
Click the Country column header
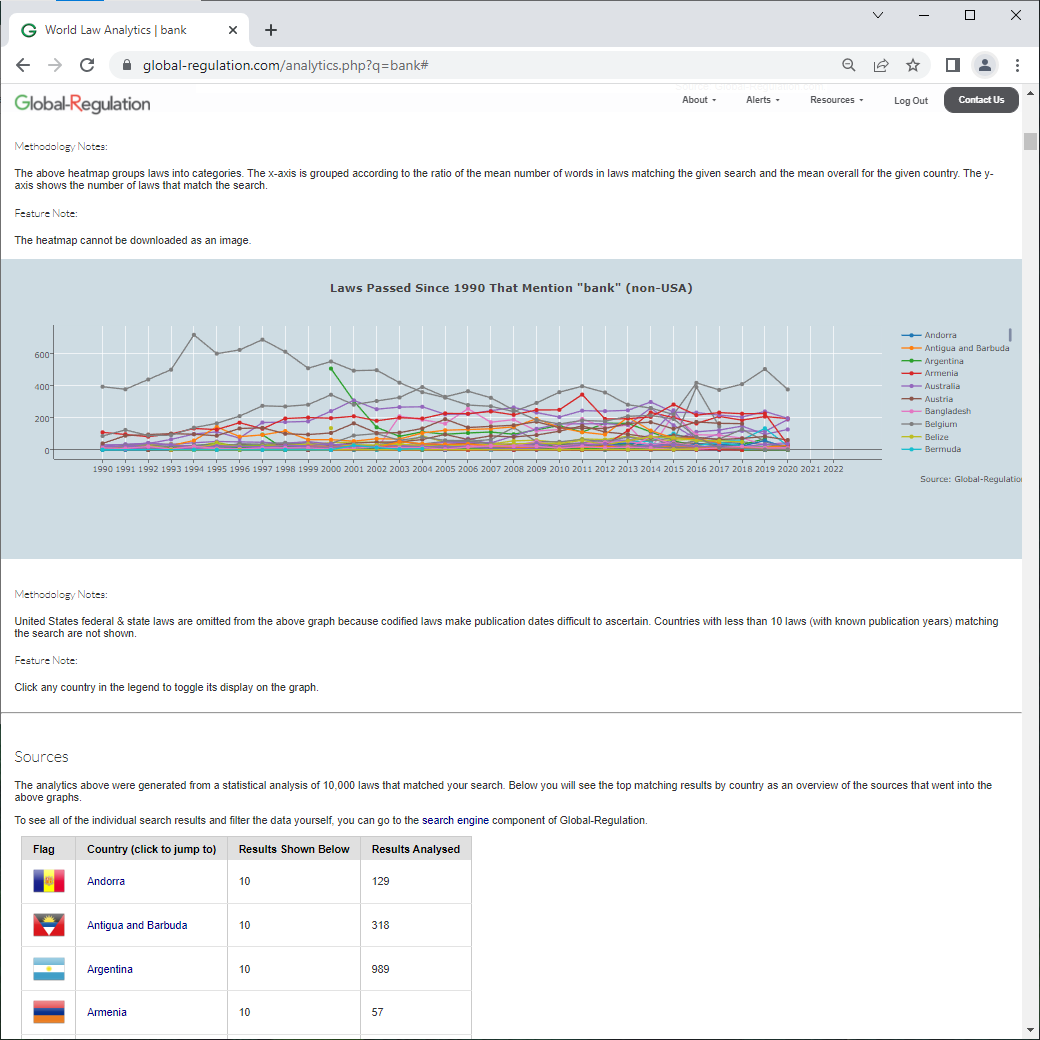(x=152, y=849)
